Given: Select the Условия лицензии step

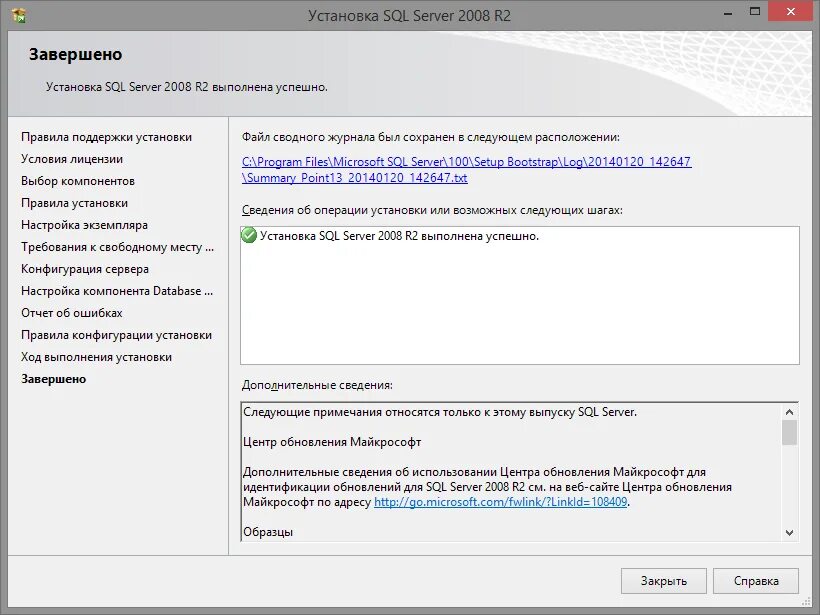Looking at the screenshot, I should click(x=72, y=159).
